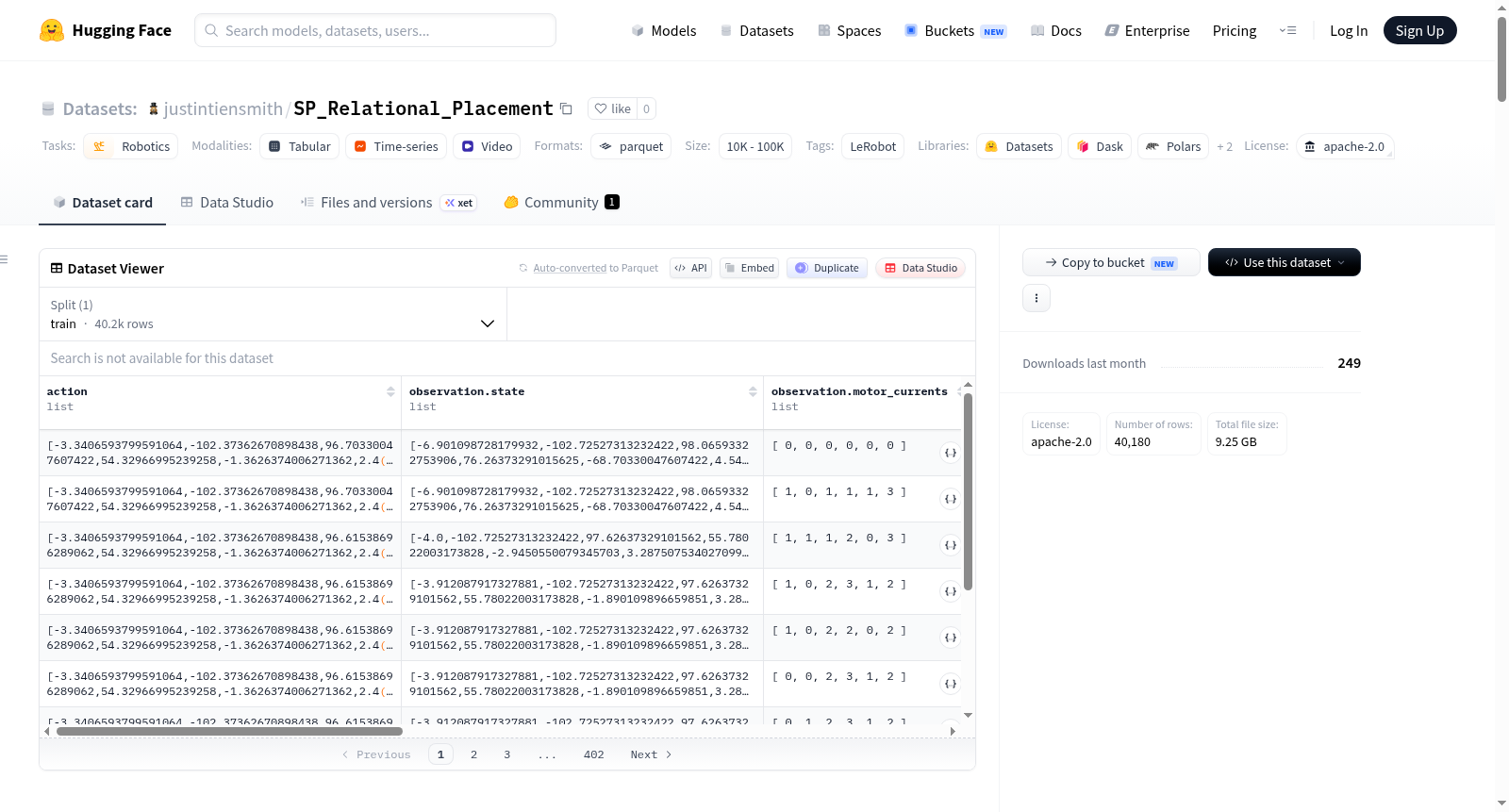Click the API button in Dataset Viewer
1509x812 pixels.
[690, 268]
